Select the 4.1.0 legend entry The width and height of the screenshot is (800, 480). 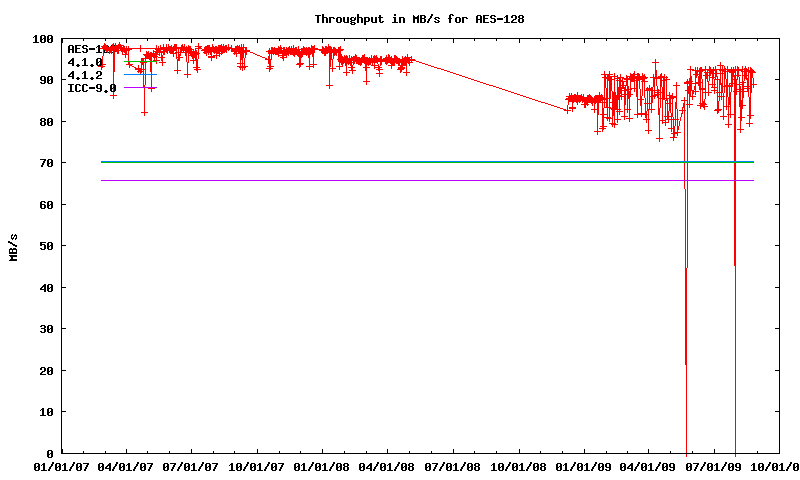pos(84,62)
